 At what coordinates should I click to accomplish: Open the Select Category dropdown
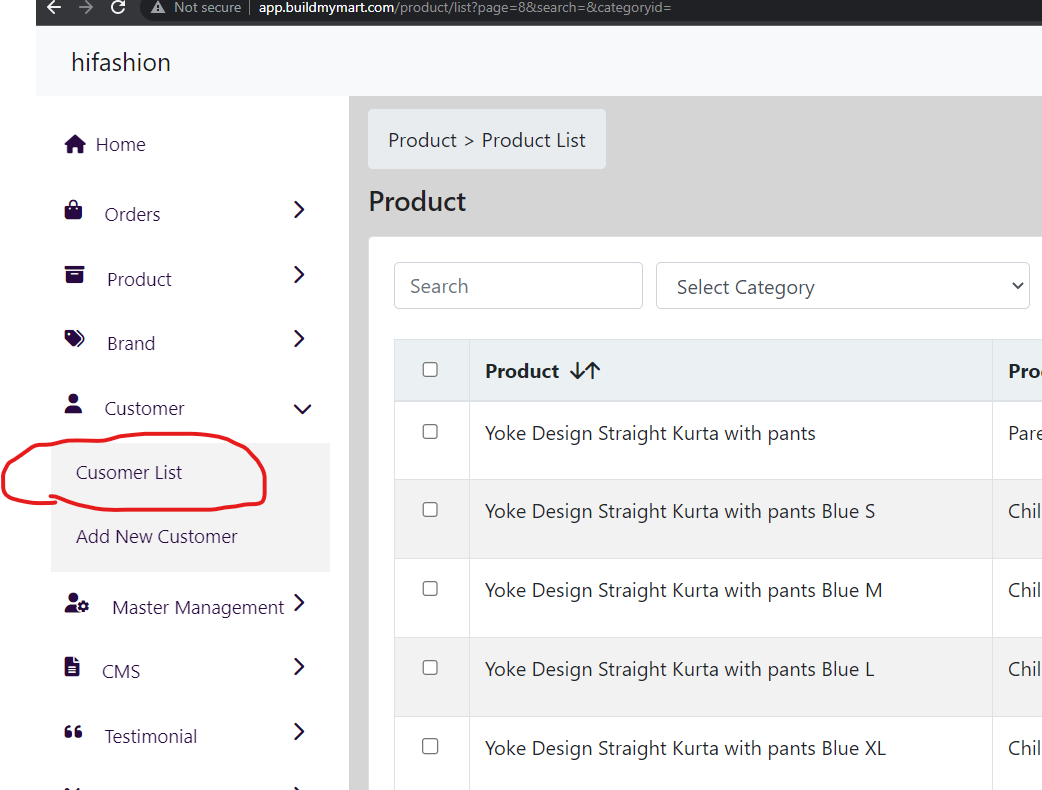pyautogui.click(x=843, y=286)
